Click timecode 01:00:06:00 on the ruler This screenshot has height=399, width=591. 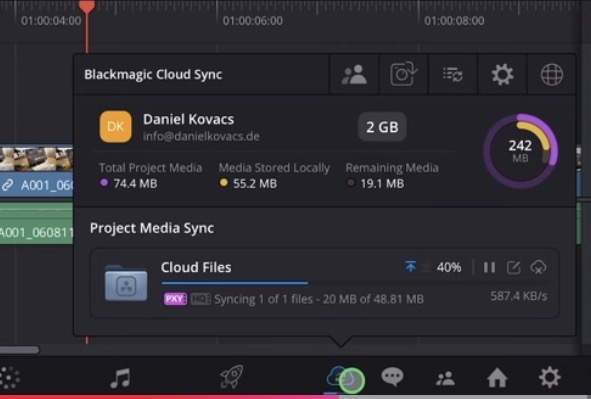(253, 21)
